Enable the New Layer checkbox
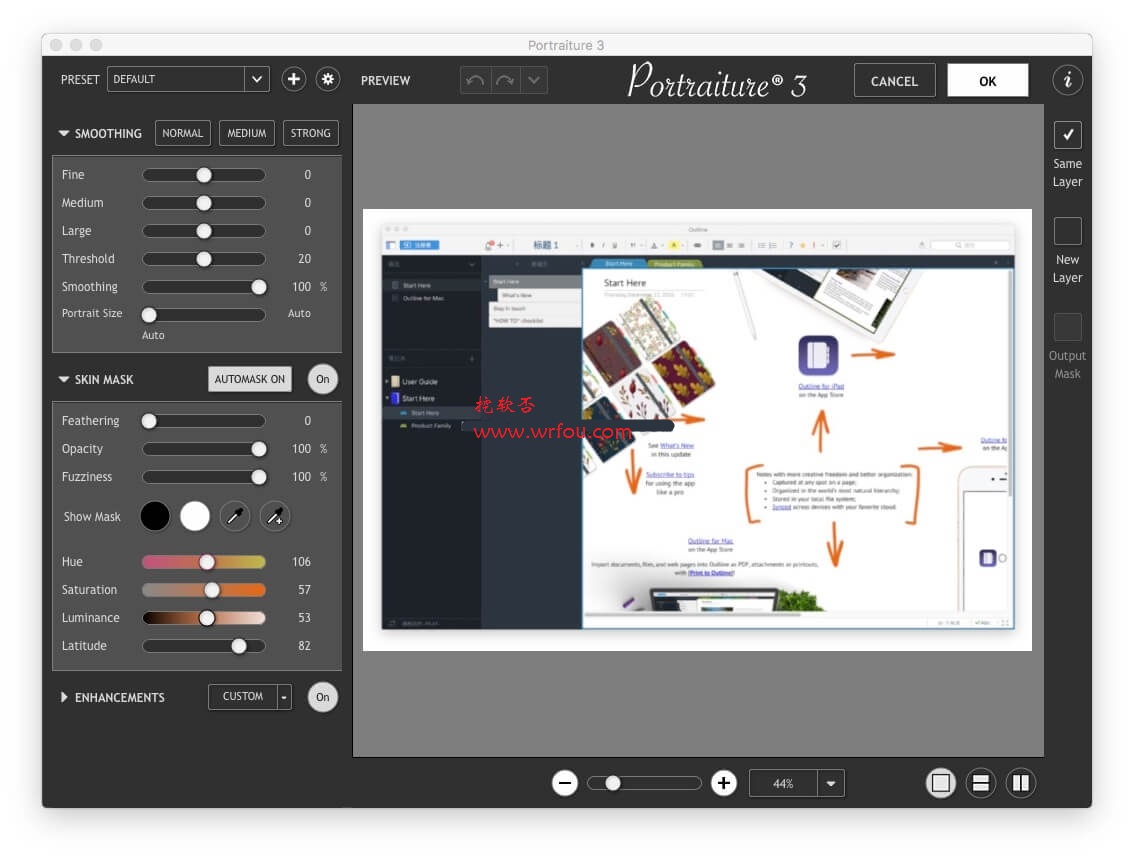This screenshot has width=1134, height=858. pyautogui.click(x=1067, y=231)
